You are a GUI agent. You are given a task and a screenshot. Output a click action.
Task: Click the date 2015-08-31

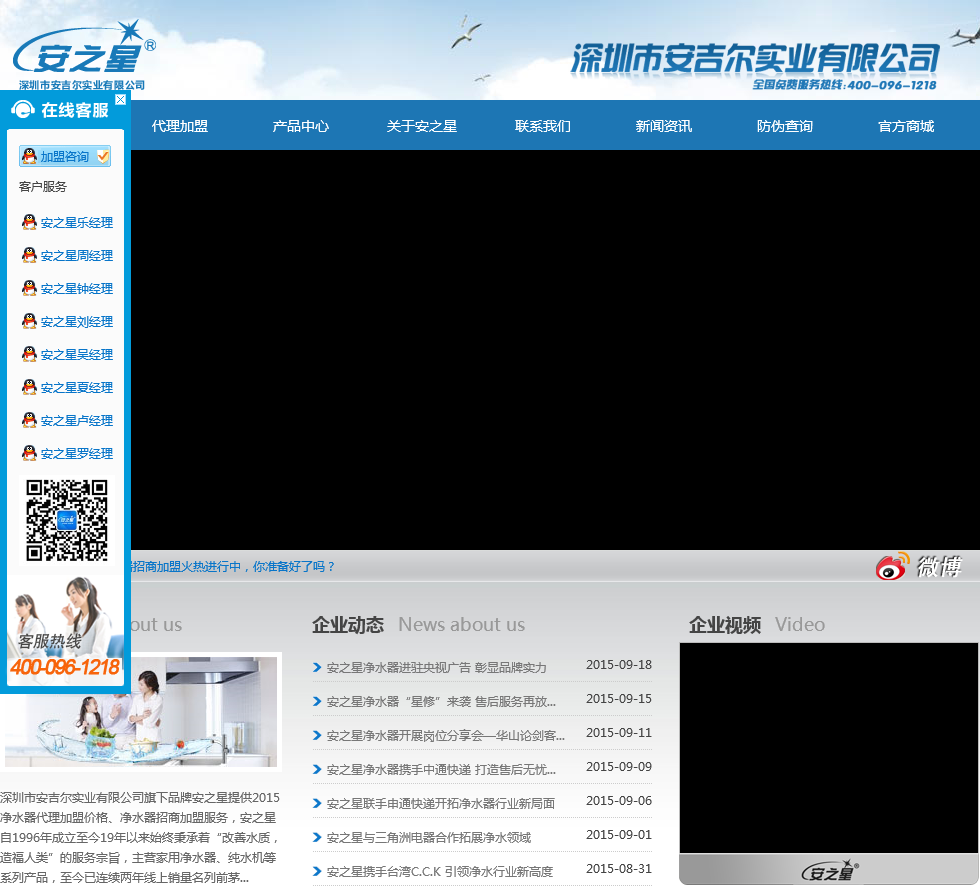619,869
